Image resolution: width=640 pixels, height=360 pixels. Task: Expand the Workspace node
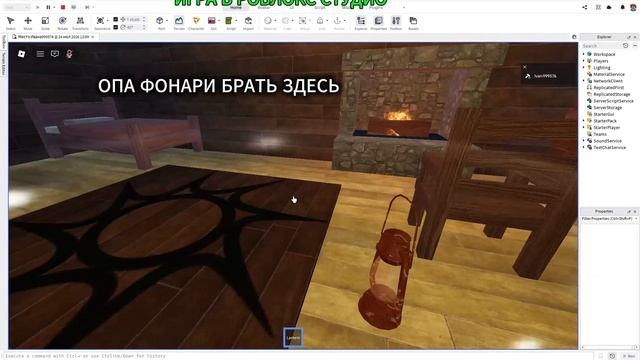(x=583, y=54)
